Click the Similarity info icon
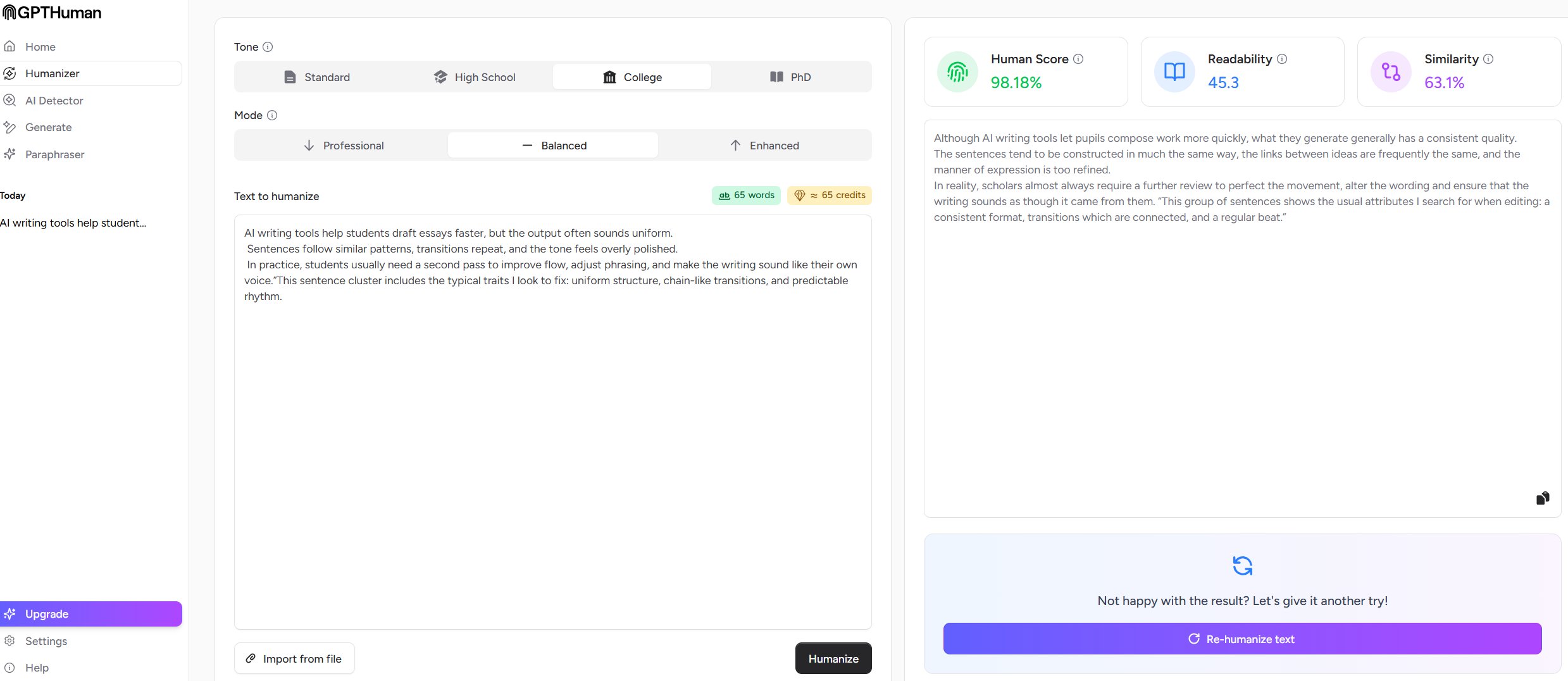This screenshot has width=1568, height=681. (x=1488, y=59)
